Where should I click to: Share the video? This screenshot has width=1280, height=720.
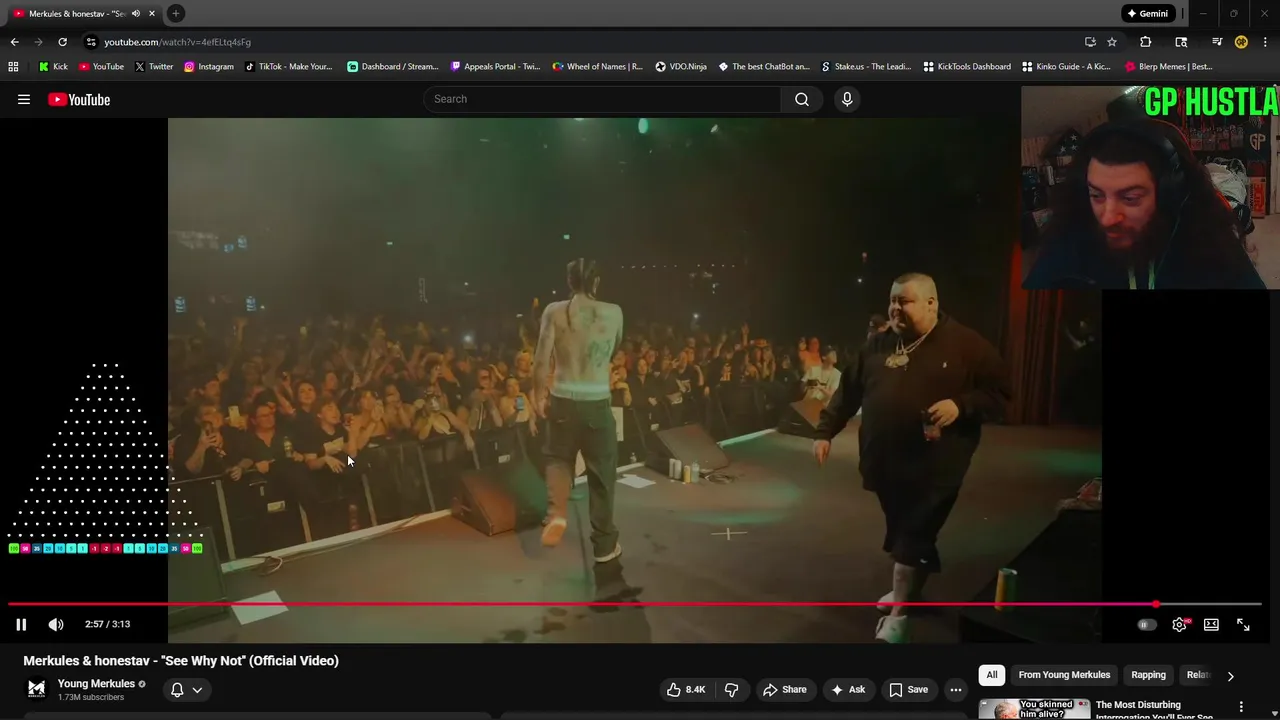(785, 689)
